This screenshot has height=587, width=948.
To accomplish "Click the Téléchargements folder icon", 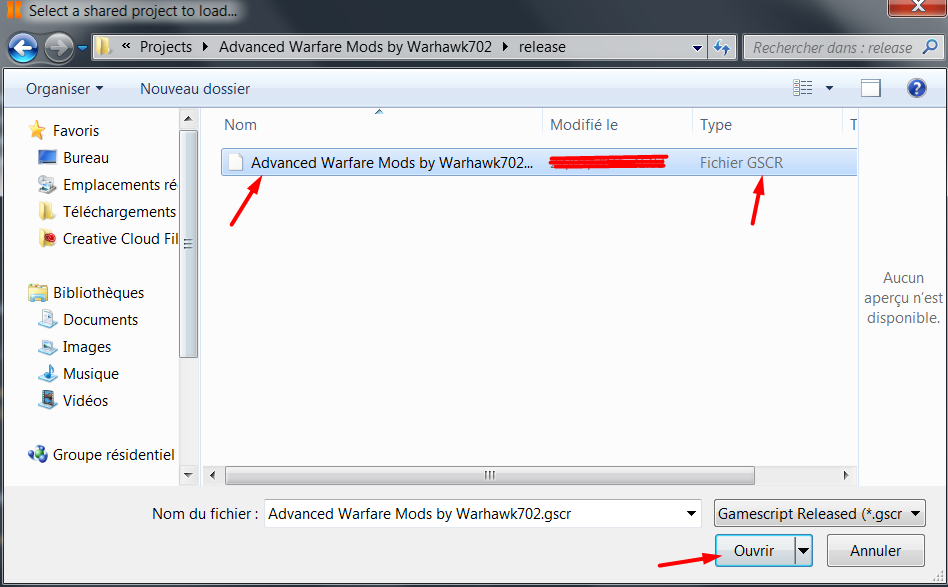I will coord(47,211).
